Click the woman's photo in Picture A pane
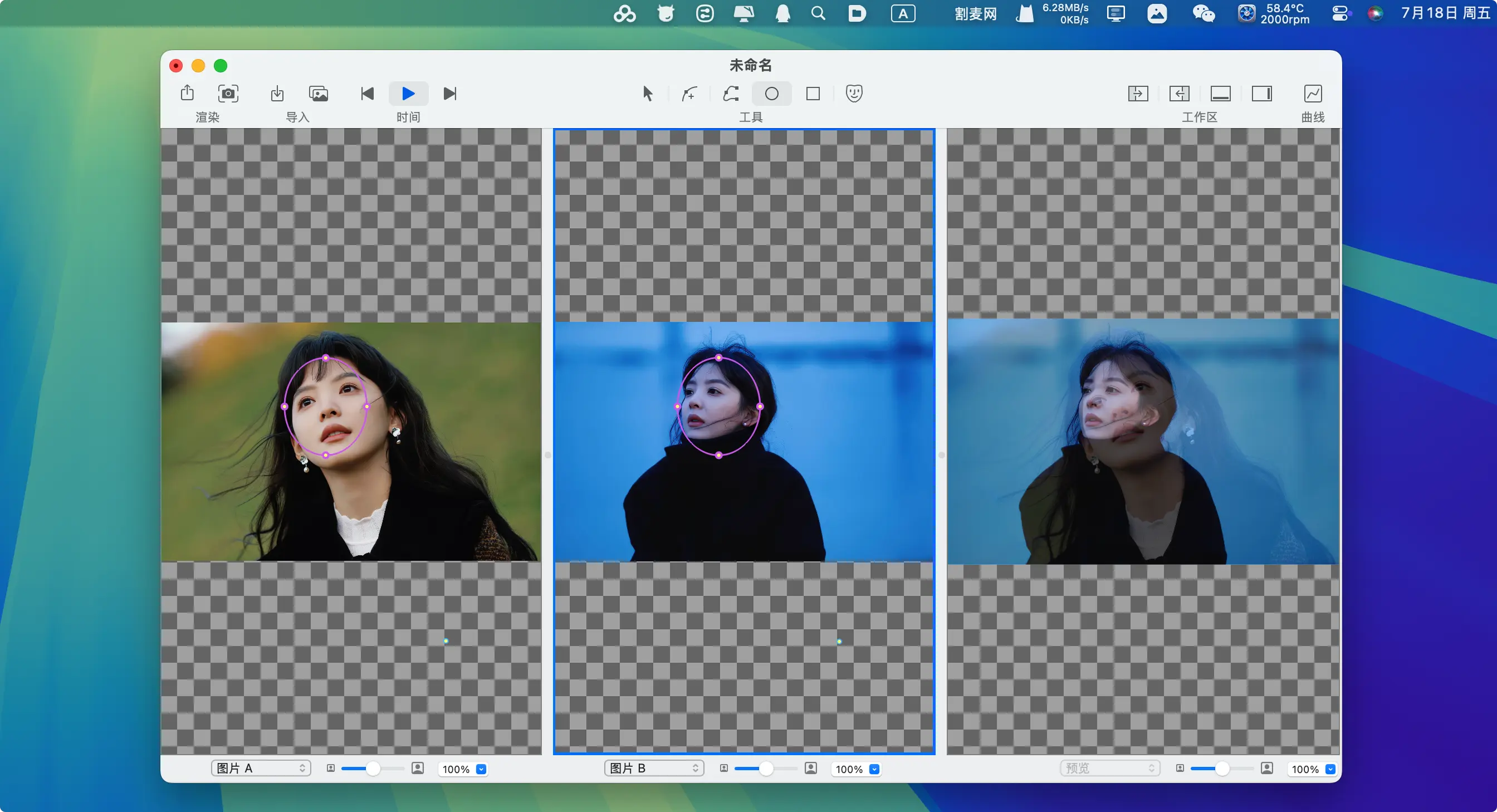 pyautogui.click(x=351, y=442)
